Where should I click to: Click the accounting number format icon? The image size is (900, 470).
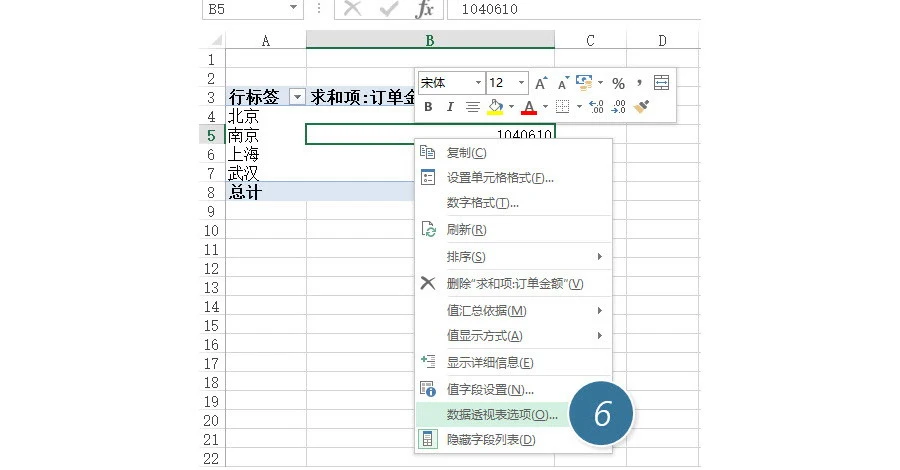coord(584,83)
